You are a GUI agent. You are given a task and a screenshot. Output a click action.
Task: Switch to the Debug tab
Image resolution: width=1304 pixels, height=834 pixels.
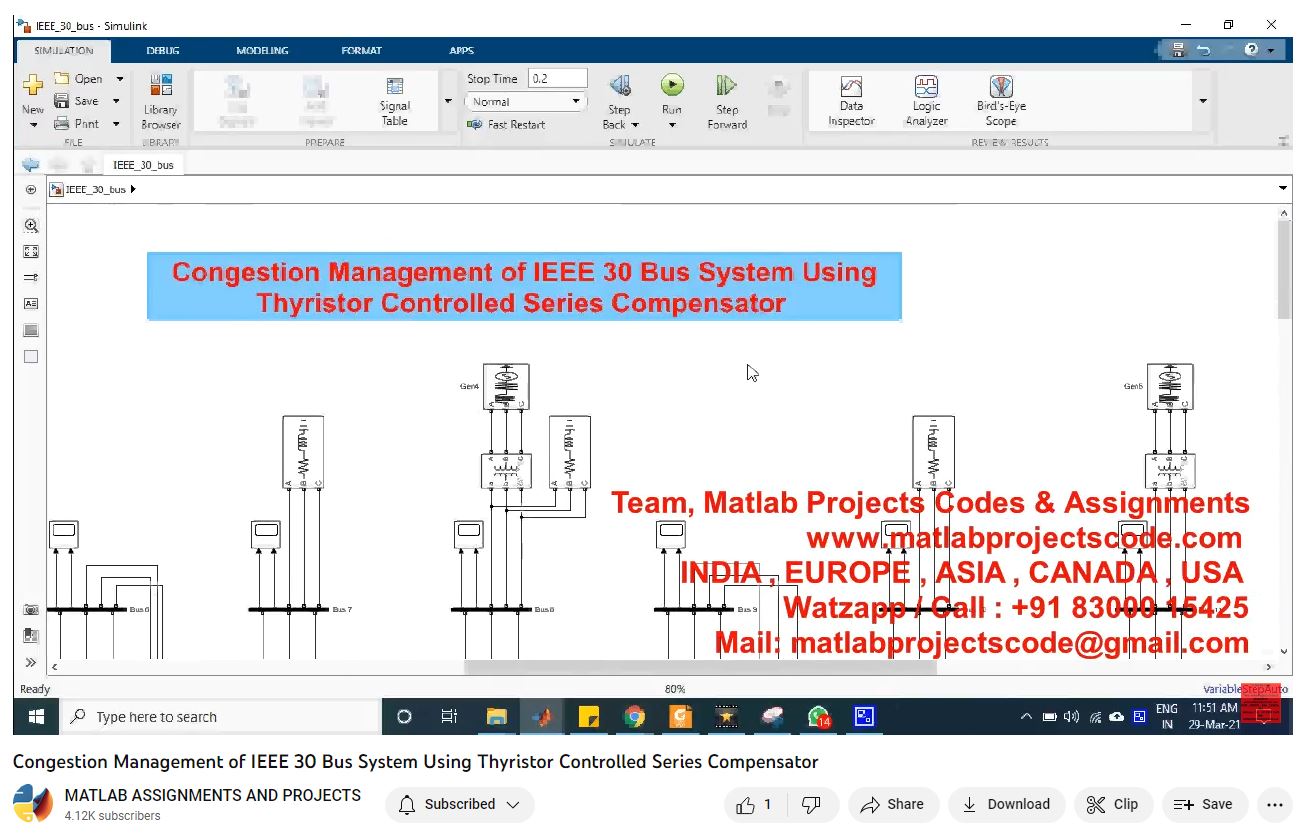click(163, 51)
